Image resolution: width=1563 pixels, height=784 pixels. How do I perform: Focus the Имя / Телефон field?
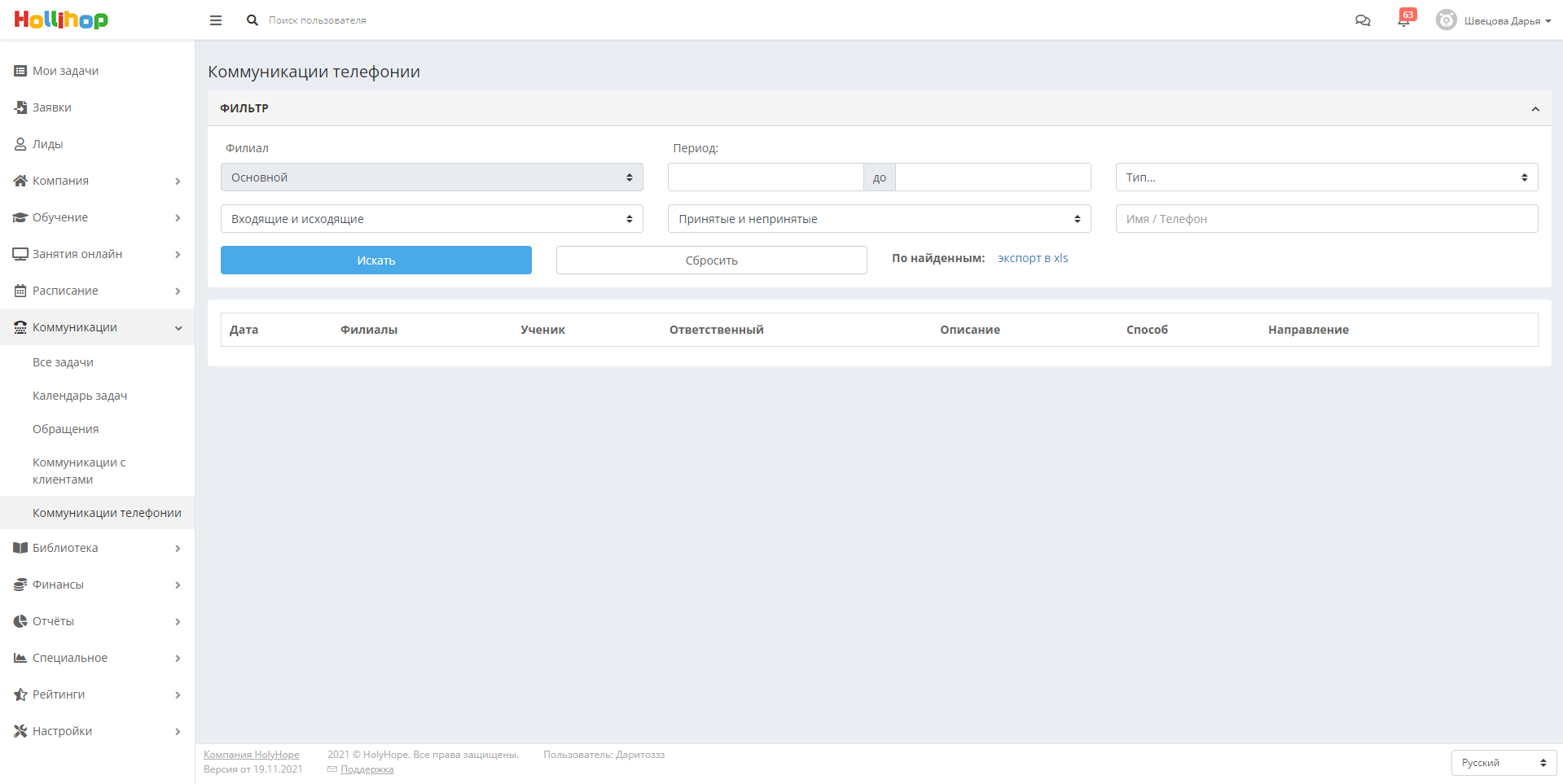tap(1327, 219)
